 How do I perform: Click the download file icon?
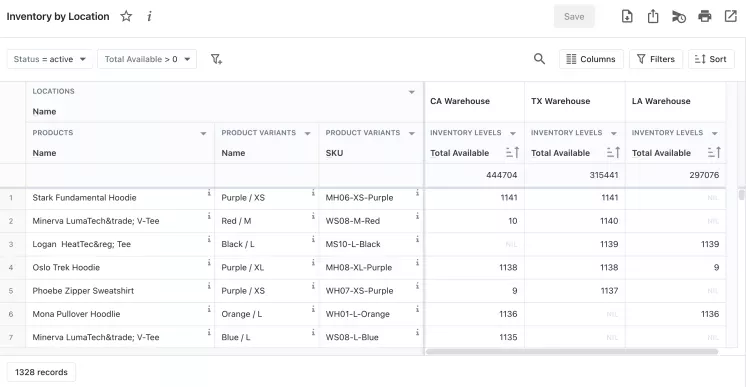(627, 16)
